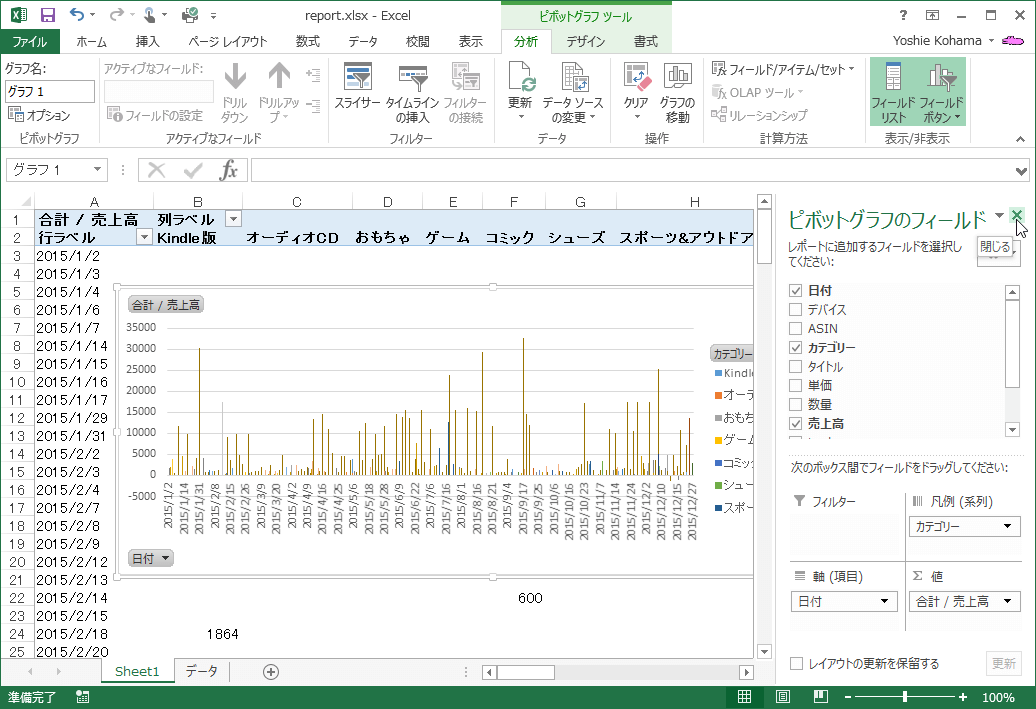Open Filter Connections (フィルターの接続)
This screenshot has width=1036, height=709.
click(x=465, y=93)
